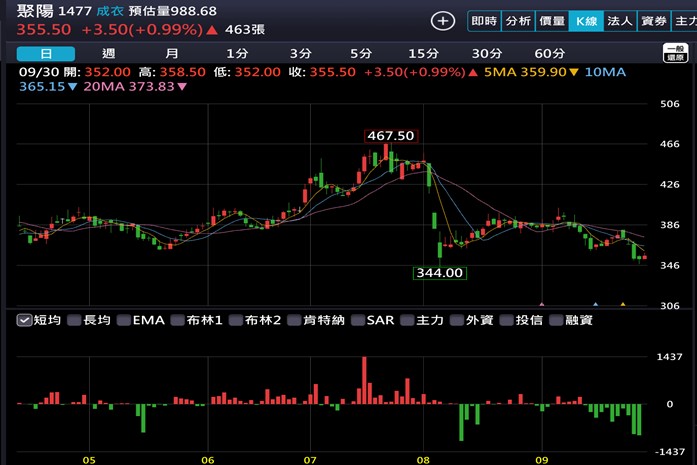Screen dimensions: 697x465
Task: Switch chart to 60分 interval
Action: (549, 53)
